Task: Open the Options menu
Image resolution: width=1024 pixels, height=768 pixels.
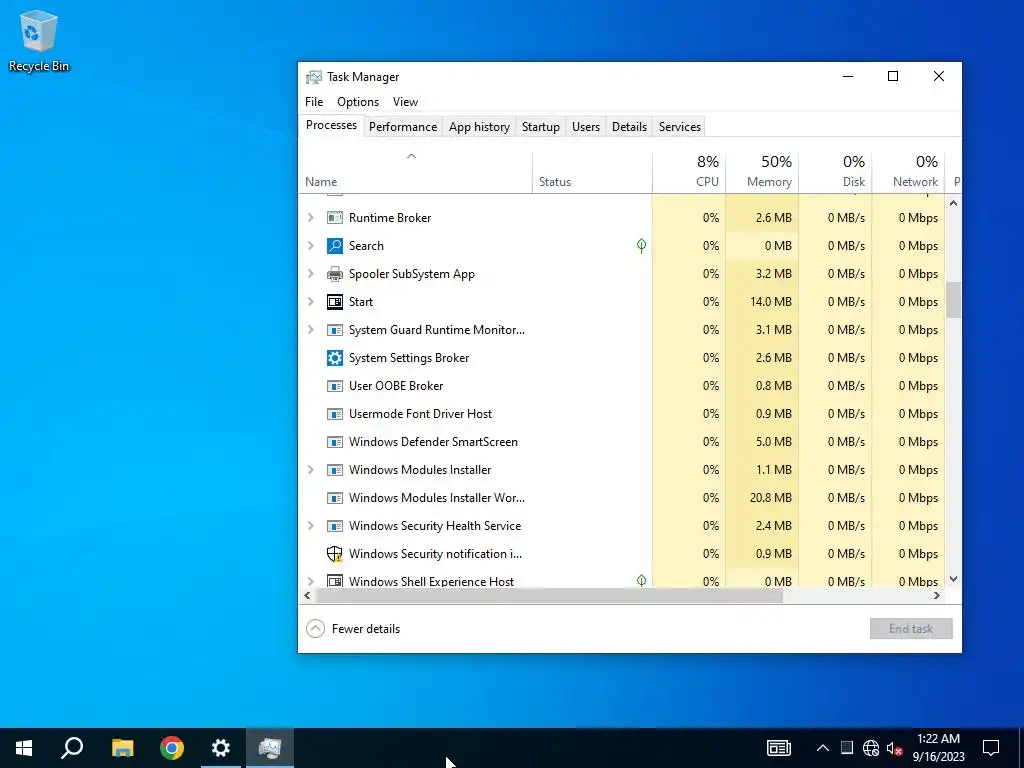Action: (x=358, y=102)
